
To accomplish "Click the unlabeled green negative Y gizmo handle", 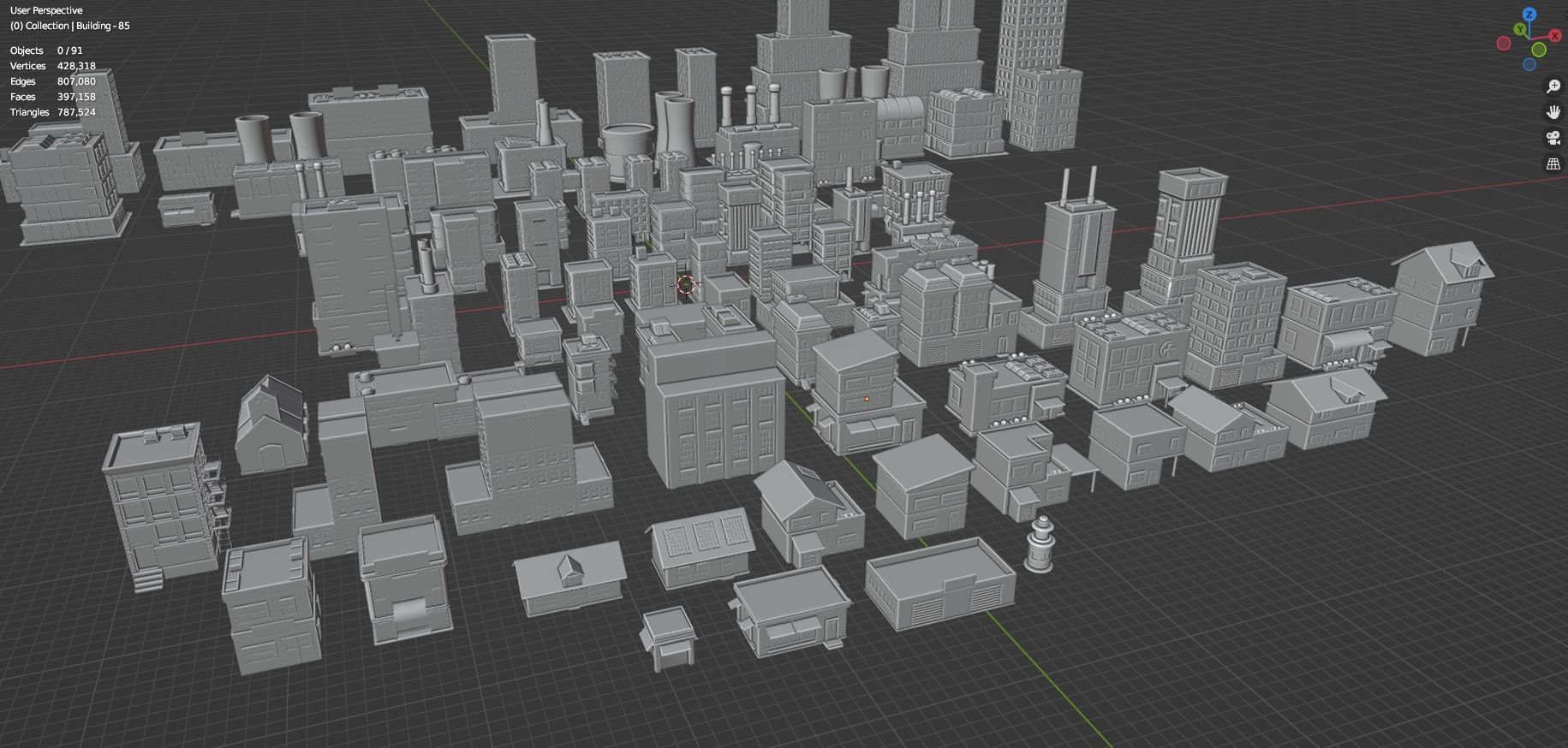I will 1539,50.
